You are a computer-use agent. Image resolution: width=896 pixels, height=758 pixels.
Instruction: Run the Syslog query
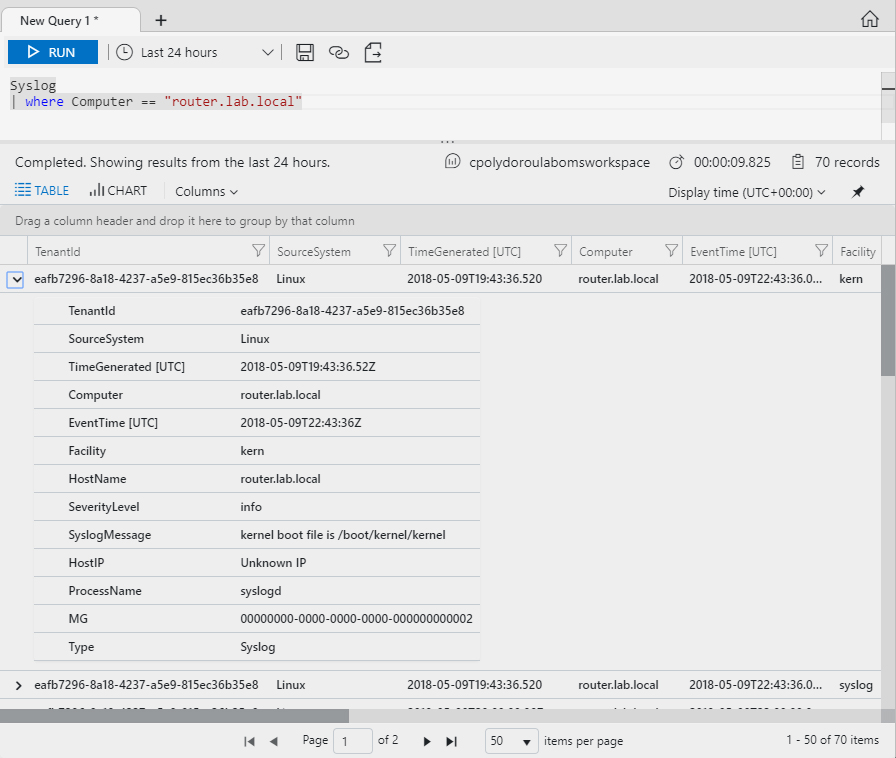[52, 51]
